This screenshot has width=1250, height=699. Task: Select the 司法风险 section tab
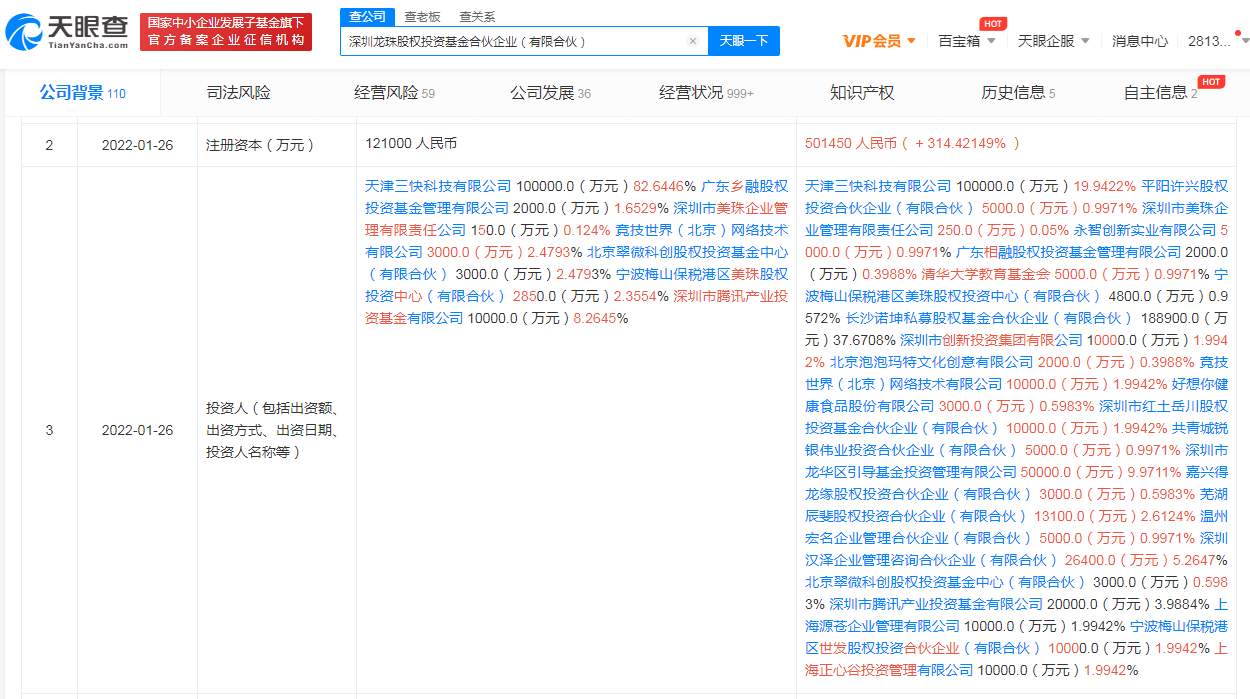coord(238,93)
